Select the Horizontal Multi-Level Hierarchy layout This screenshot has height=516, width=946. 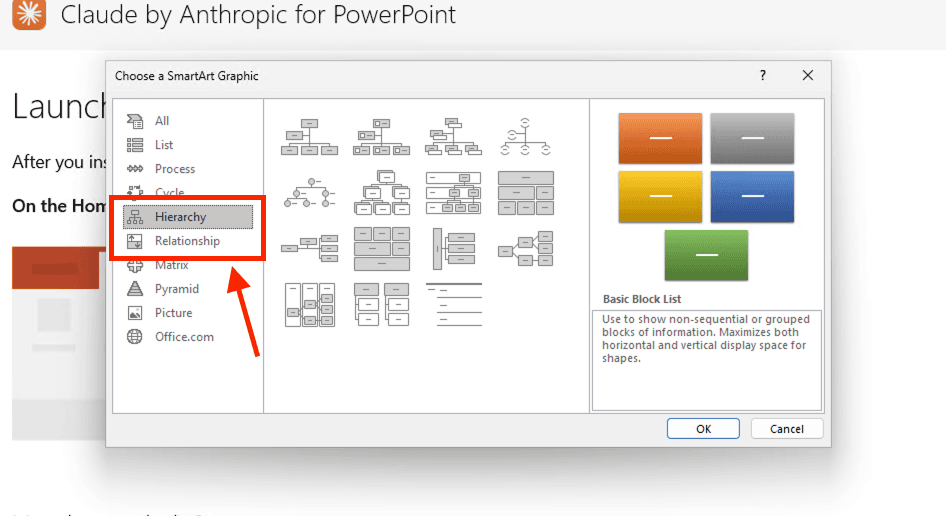454,248
